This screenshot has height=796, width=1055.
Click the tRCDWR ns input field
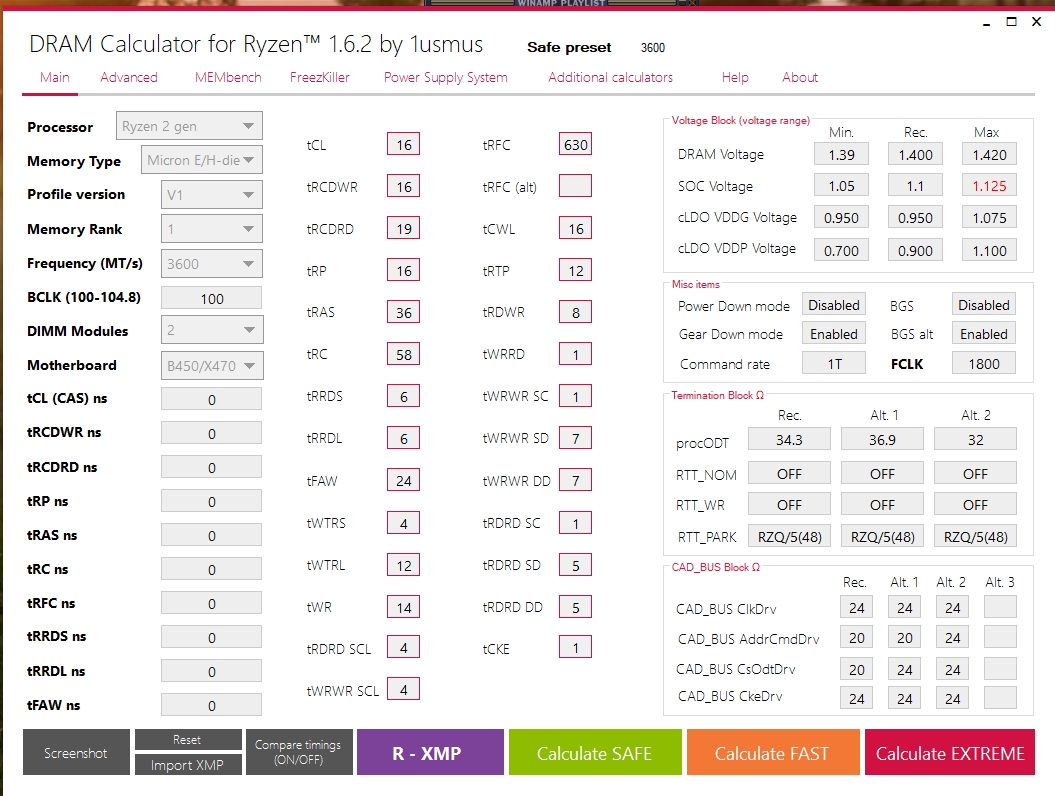[211, 433]
